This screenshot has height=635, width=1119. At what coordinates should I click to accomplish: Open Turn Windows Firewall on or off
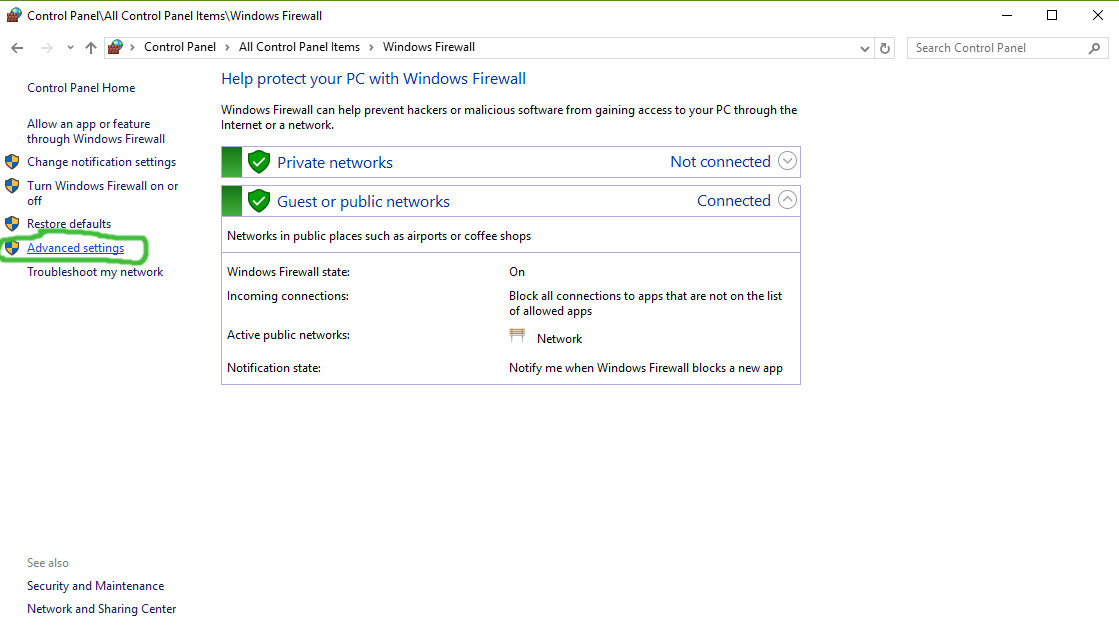point(103,193)
